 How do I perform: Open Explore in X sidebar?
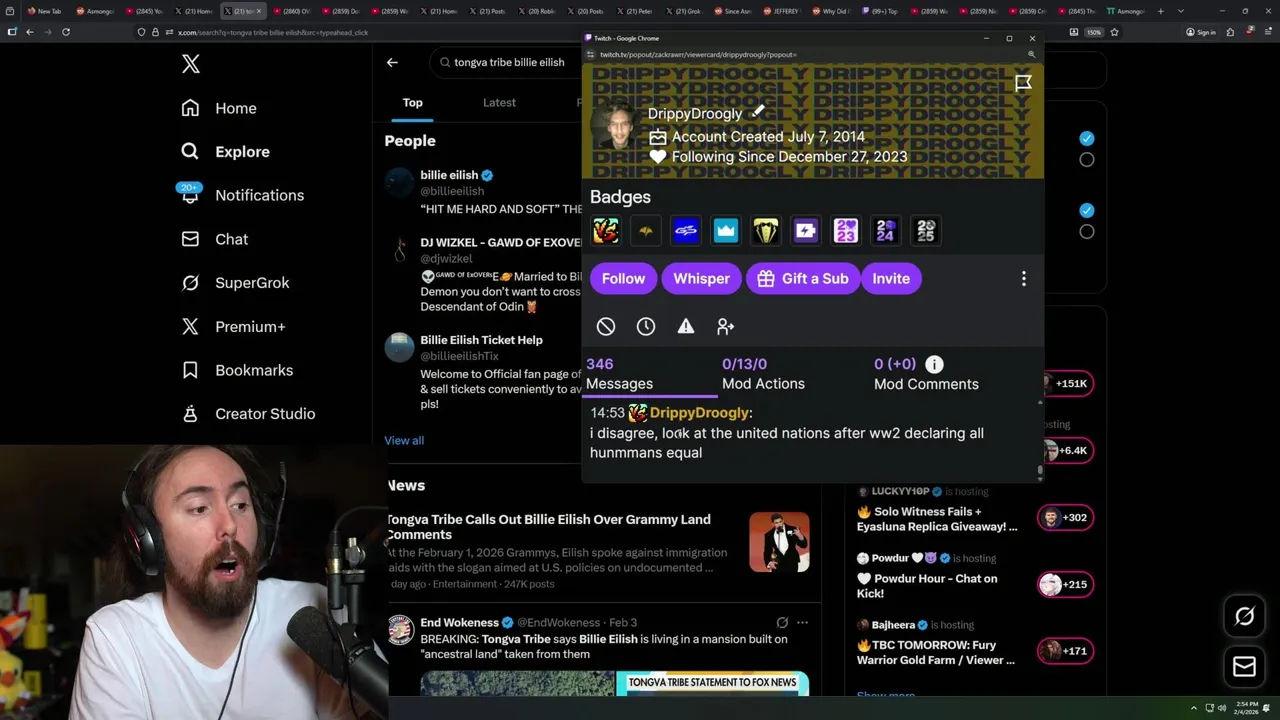point(225,152)
